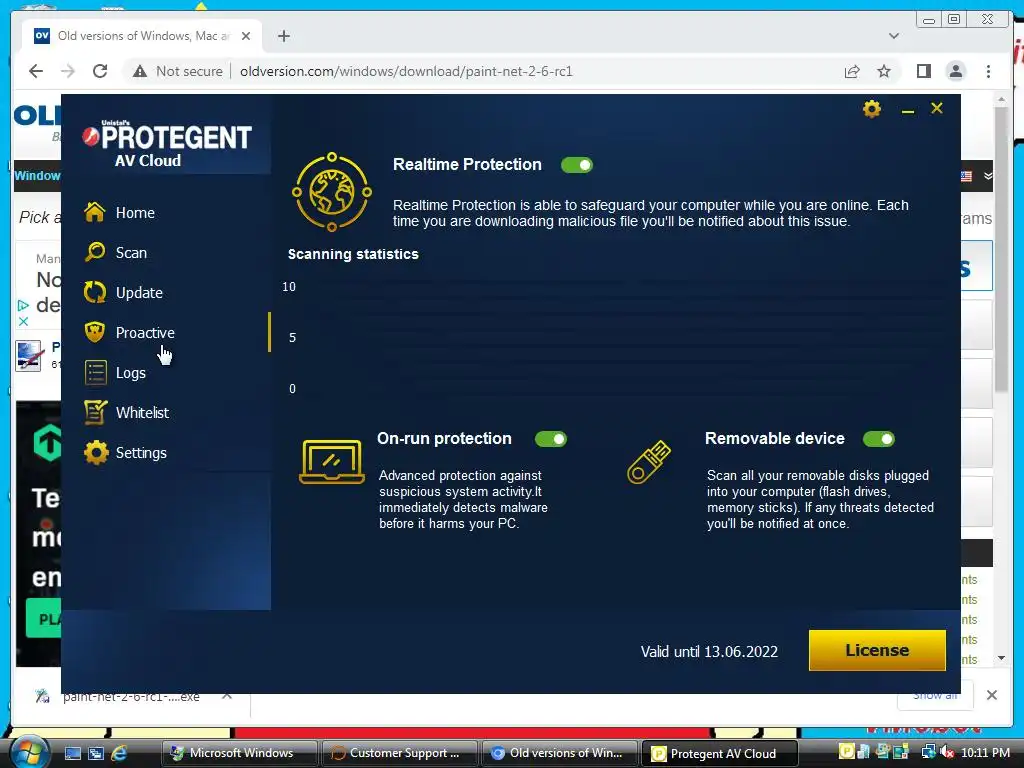Click the Settings gear icon in the sidebar

tap(96, 453)
